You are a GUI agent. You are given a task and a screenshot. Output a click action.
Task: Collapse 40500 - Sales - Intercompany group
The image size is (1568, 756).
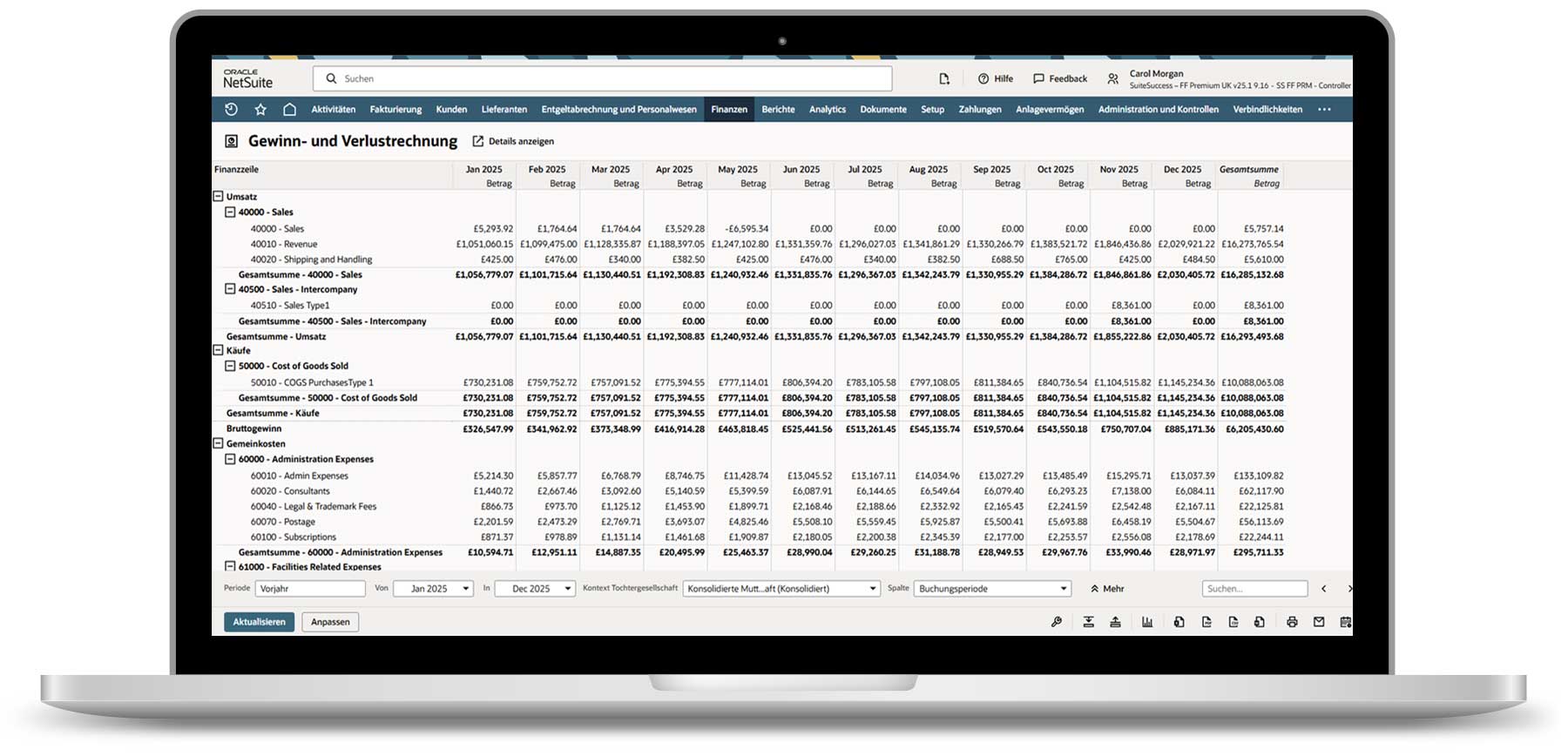(x=230, y=289)
